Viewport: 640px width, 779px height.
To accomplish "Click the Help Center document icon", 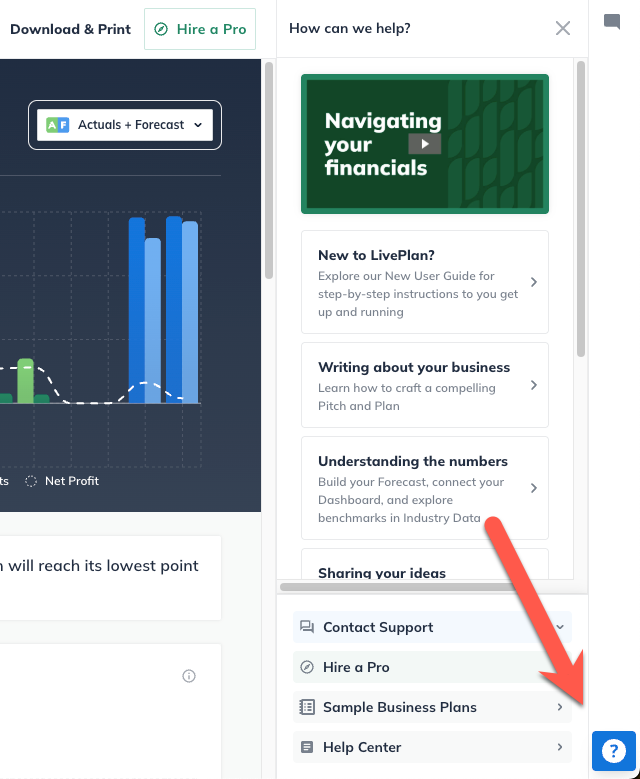I will (307, 747).
